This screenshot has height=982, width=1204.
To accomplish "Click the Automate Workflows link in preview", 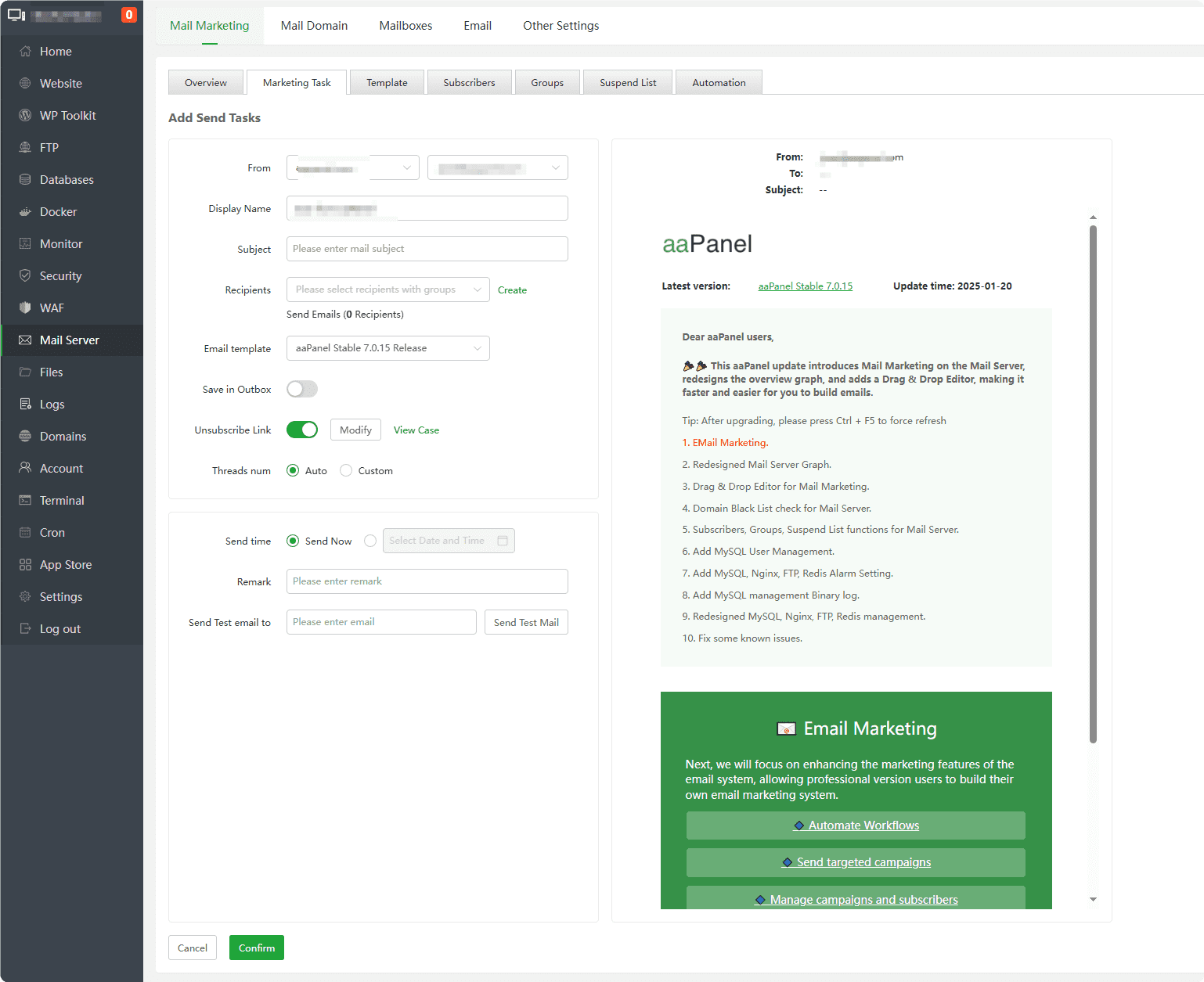I will (856, 826).
